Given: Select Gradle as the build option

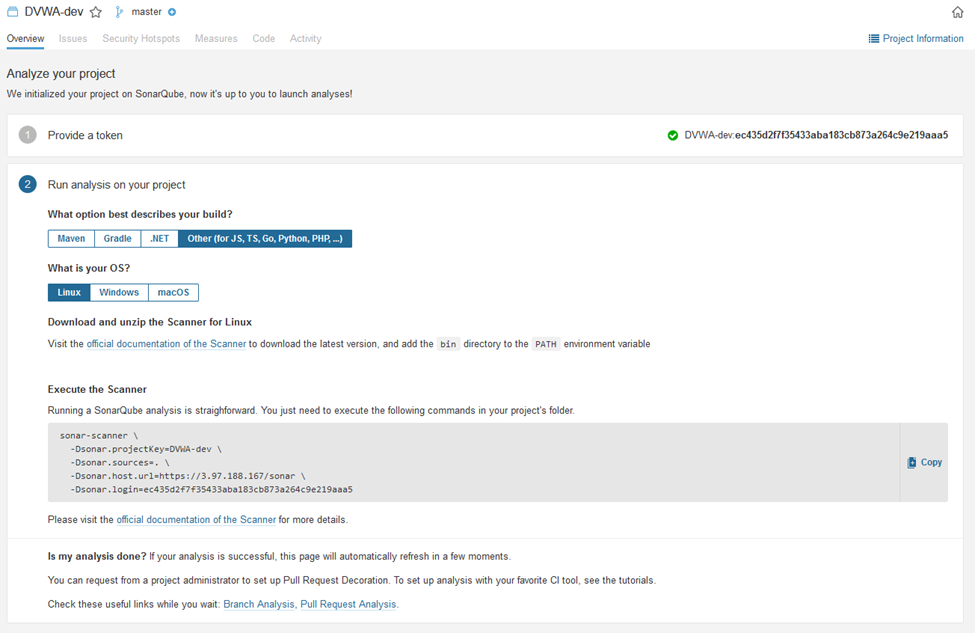Looking at the screenshot, I should (x=118, y=239).
